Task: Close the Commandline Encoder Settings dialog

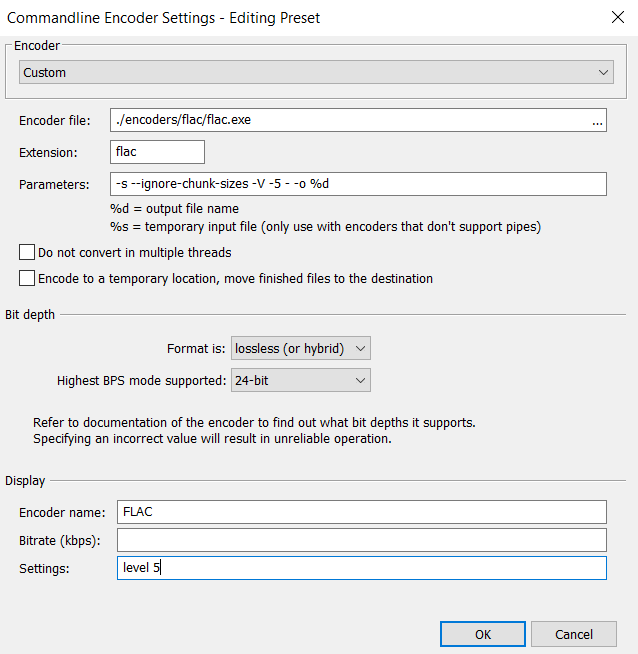Action: (x=618, y=18)
